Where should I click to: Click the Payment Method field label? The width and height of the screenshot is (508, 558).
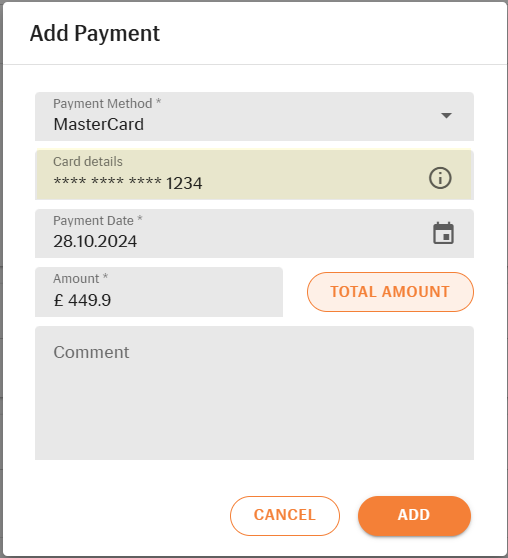coord(107,104)
